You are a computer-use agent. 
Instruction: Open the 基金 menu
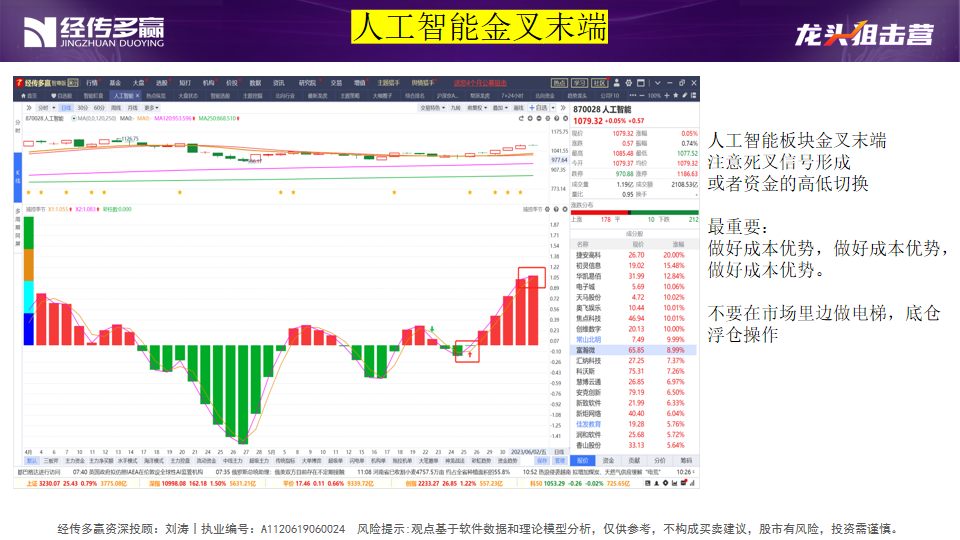115,83
